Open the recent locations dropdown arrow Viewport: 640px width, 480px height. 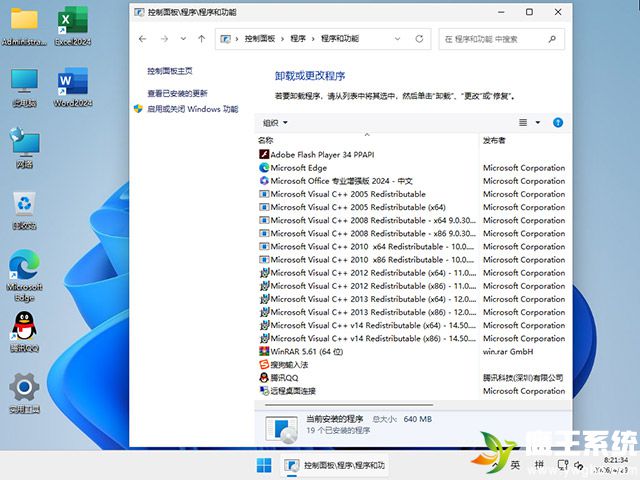(x=183, y=39)
